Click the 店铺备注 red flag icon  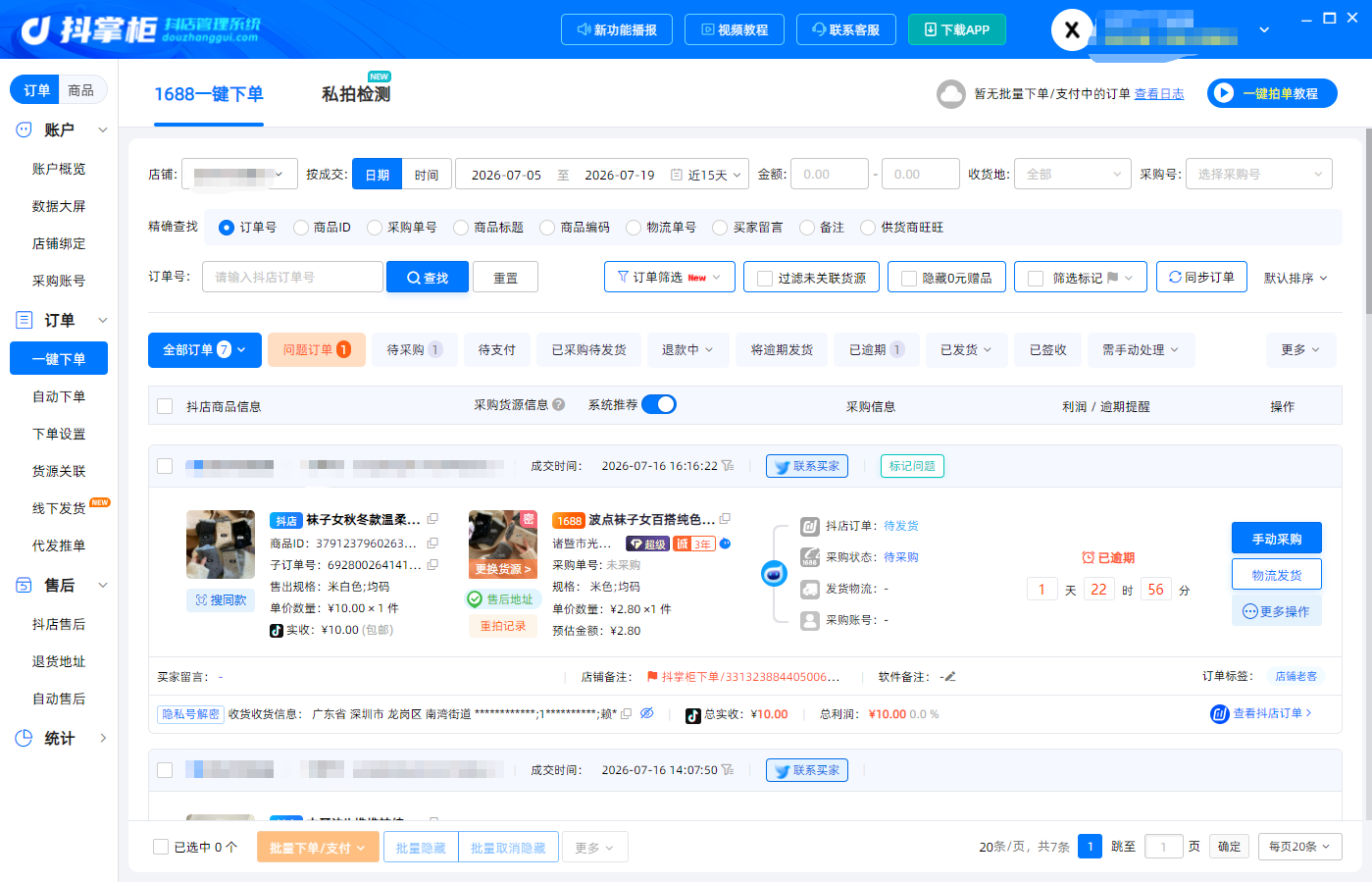pos(652,676)
